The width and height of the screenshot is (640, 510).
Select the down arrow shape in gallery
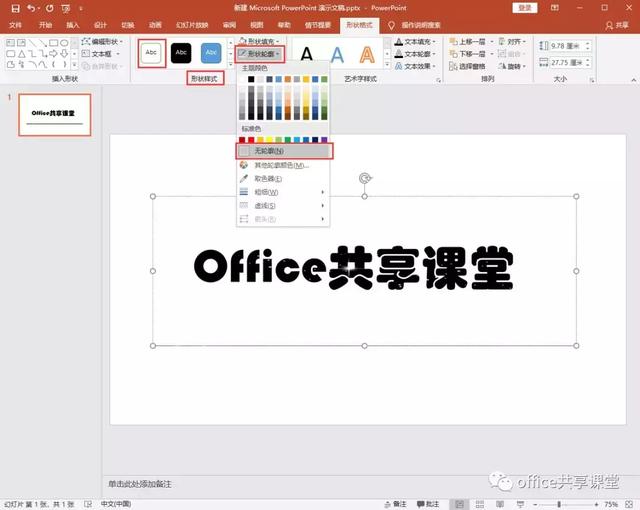point(64,53)
